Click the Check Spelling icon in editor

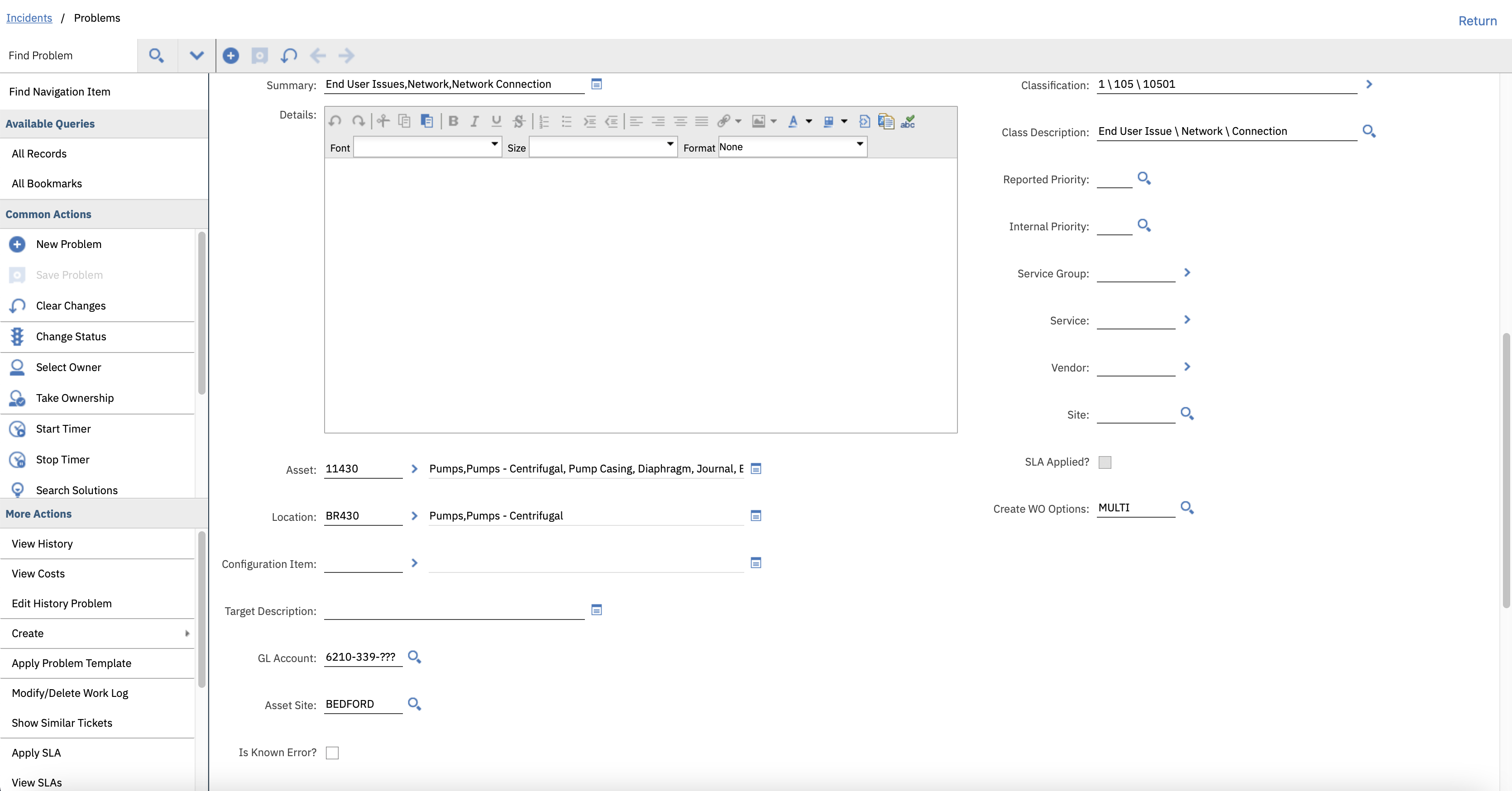pos(908,121)
